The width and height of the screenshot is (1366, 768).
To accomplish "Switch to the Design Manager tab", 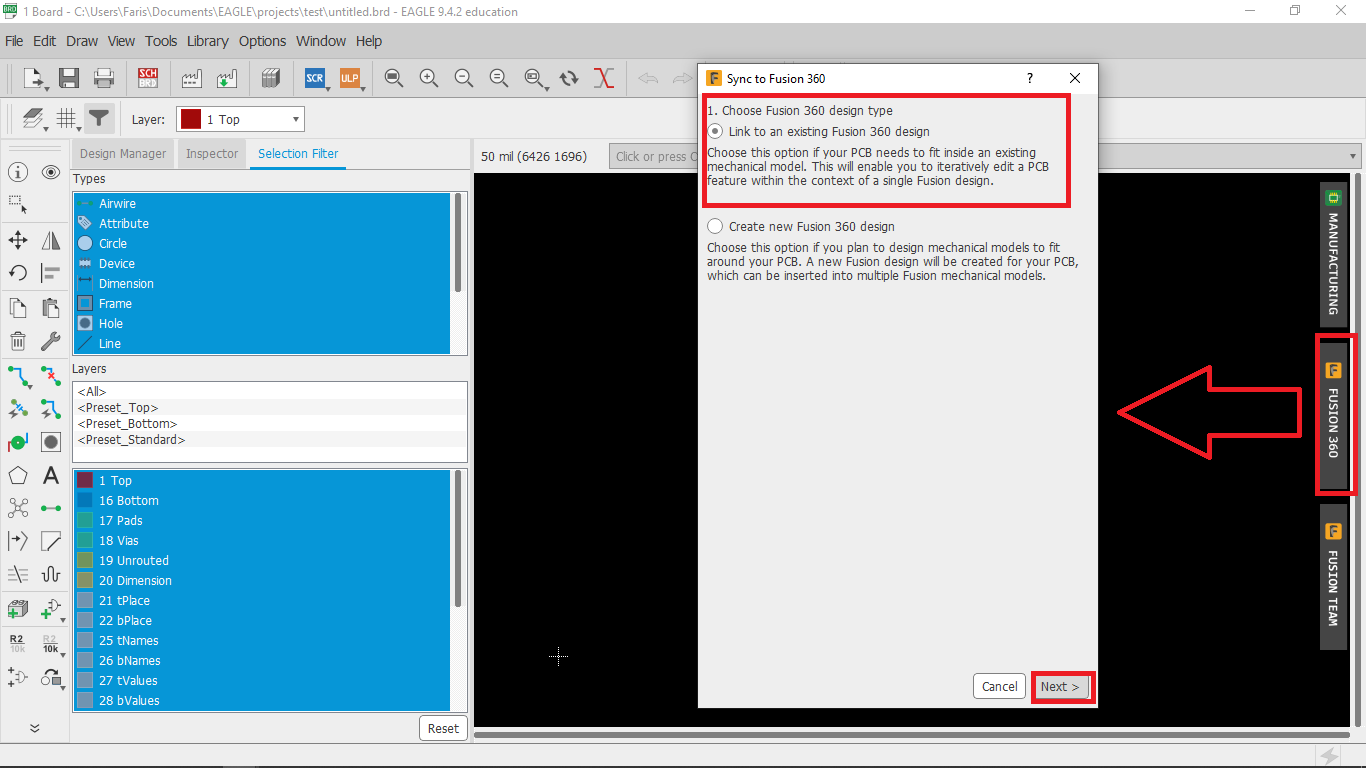I will tap(123, 154).
